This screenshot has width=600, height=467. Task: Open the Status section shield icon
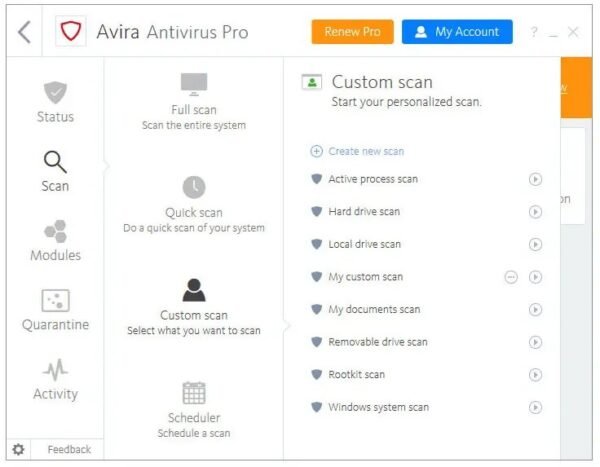coord(55,93)
